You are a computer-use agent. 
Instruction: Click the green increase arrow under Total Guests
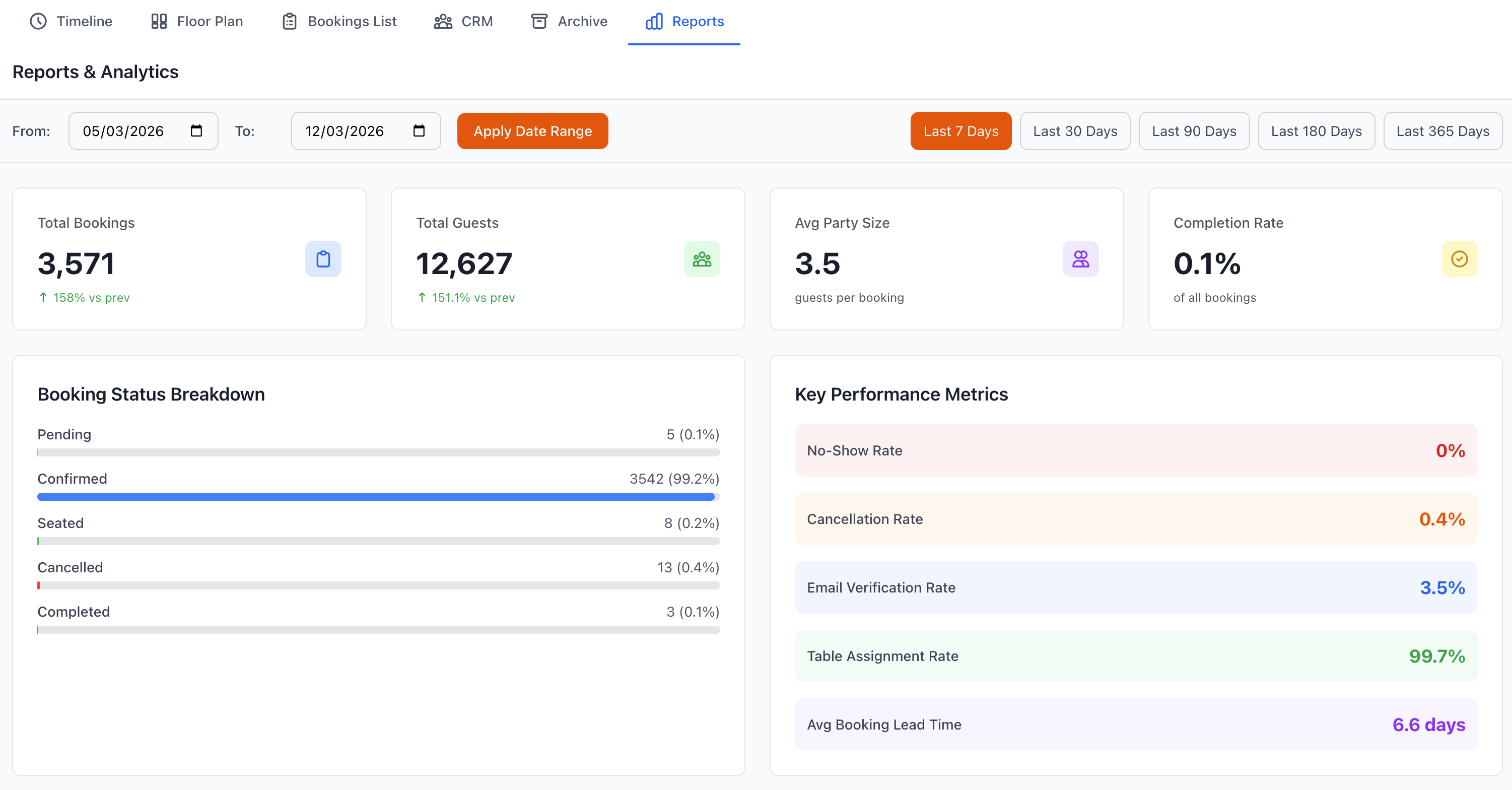point(422,298)
